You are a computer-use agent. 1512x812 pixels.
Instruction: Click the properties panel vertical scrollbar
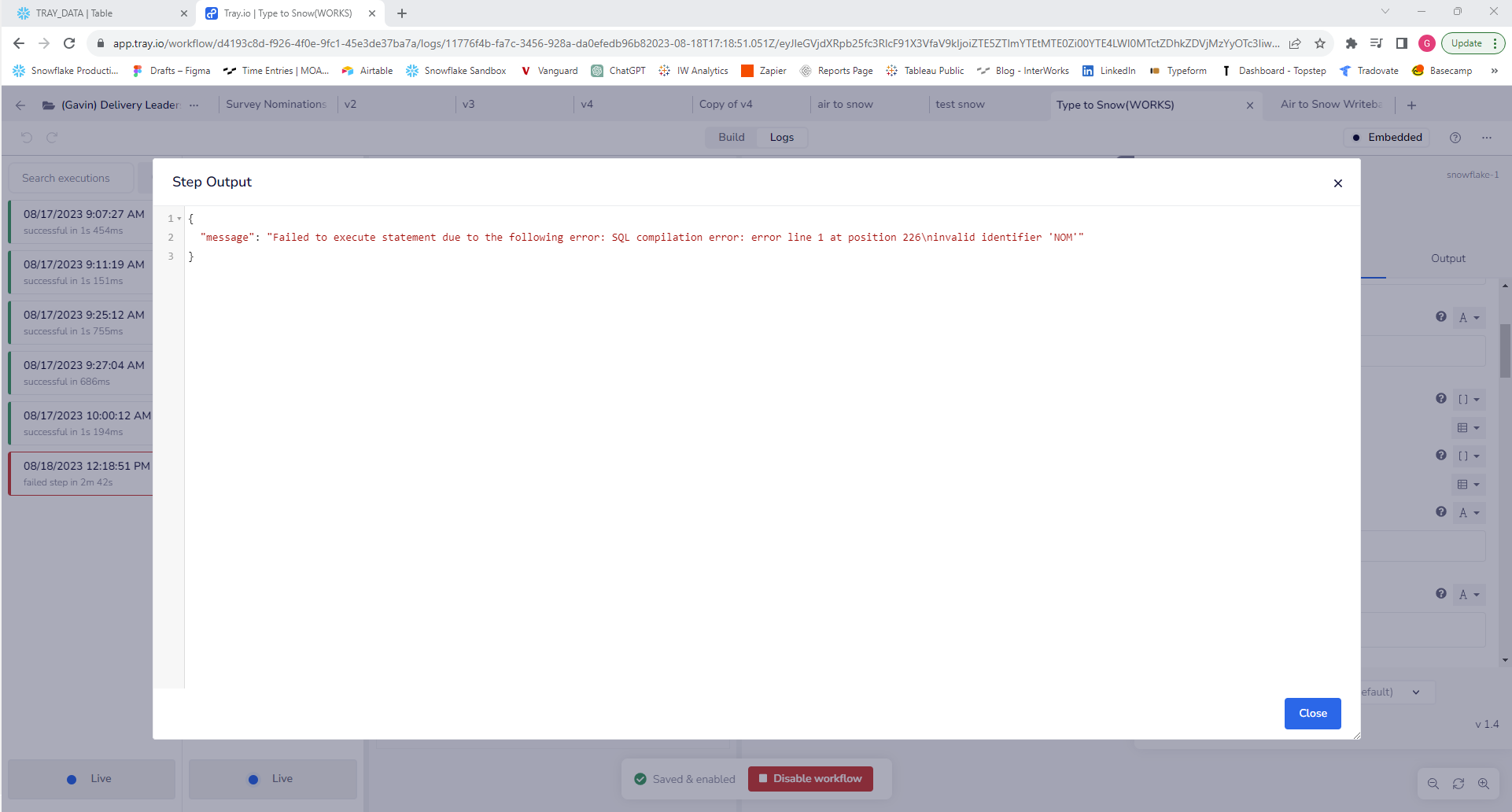point(1505,351)
